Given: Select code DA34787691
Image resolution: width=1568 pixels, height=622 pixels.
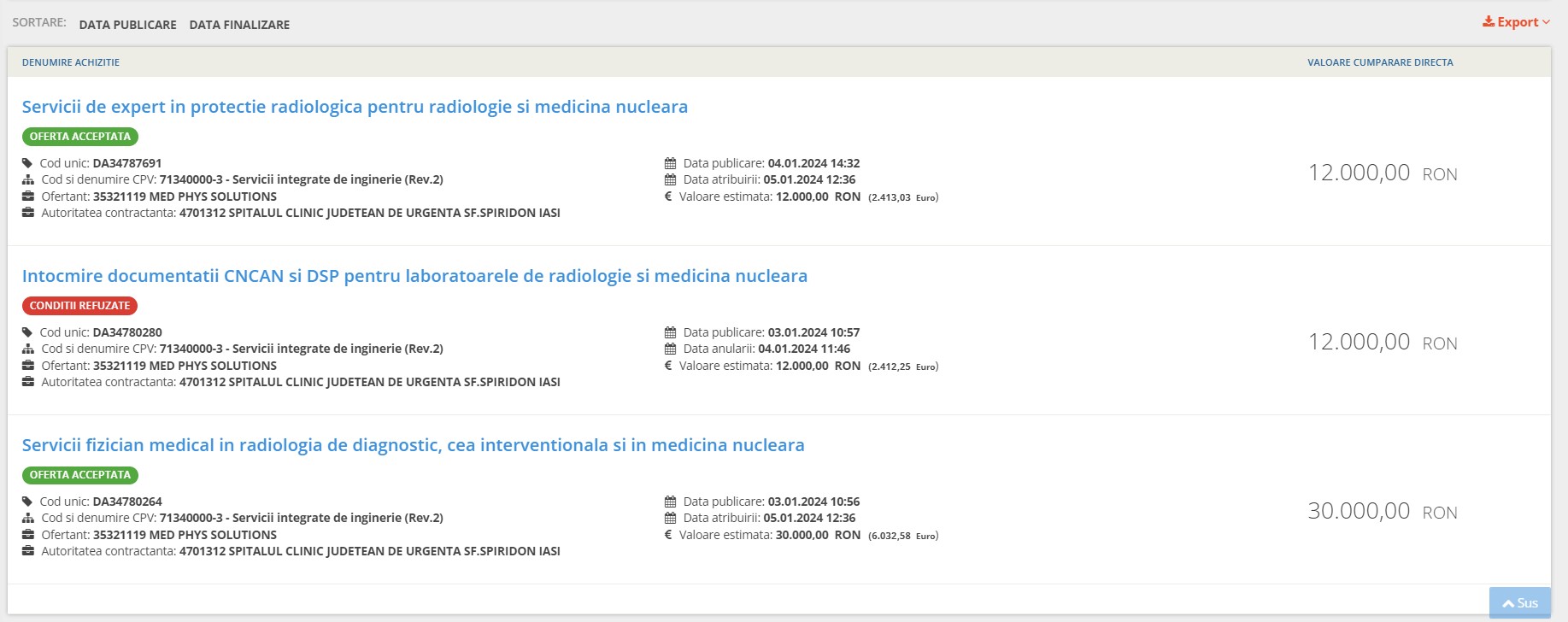Looking at the screenshot, I should tap(127, 163).
